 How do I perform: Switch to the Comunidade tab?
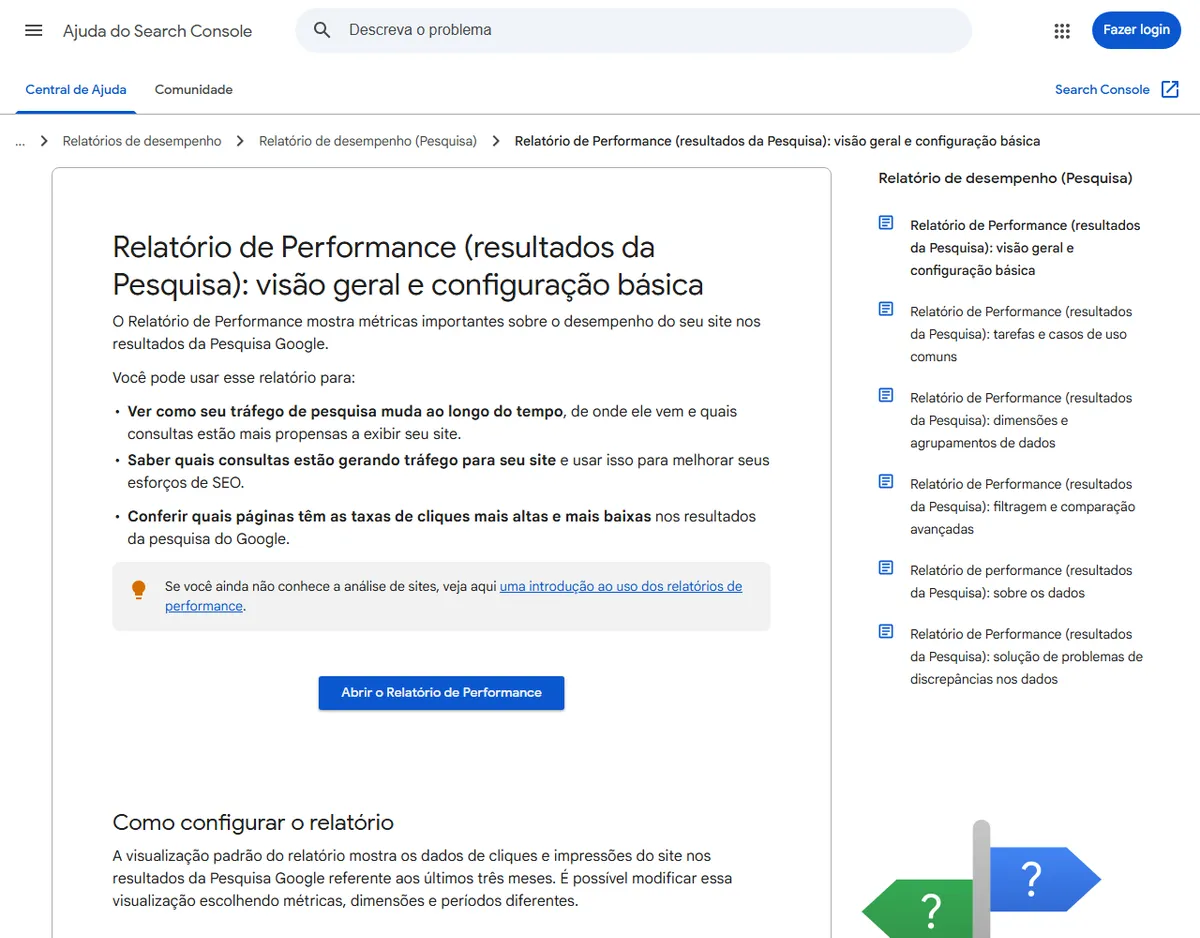tap(194, 89)
